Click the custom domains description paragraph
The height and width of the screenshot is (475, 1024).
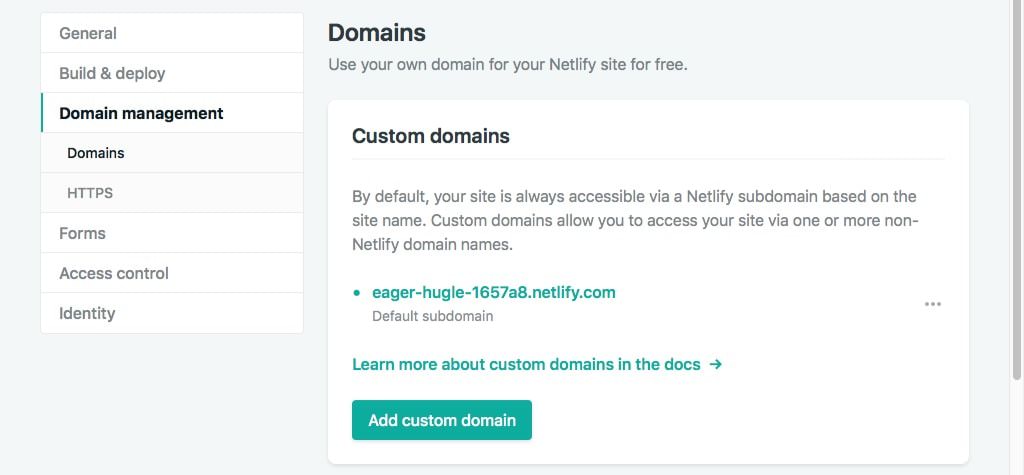[634, 220]
